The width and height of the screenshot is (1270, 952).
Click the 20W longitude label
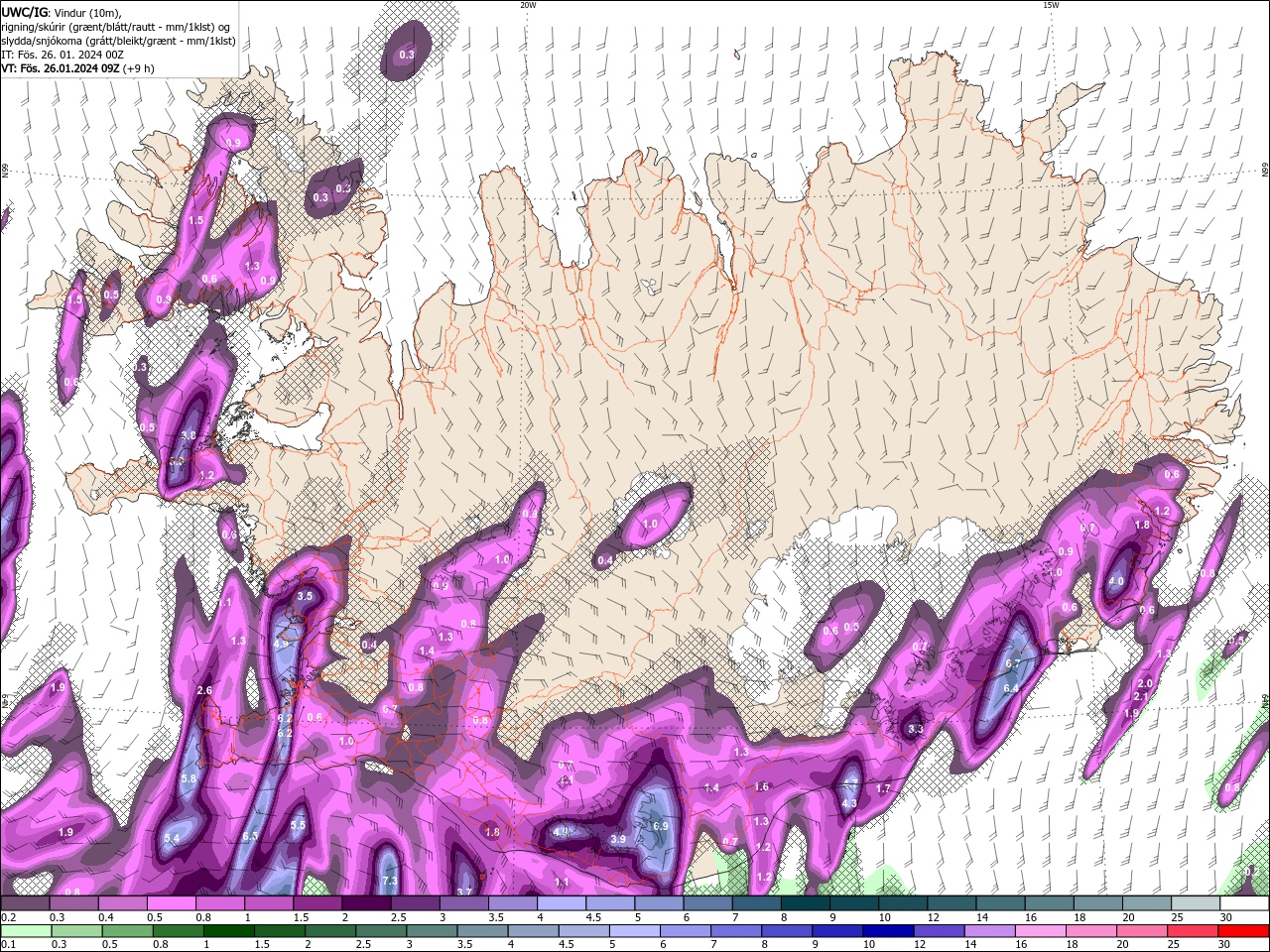point(528,5)
